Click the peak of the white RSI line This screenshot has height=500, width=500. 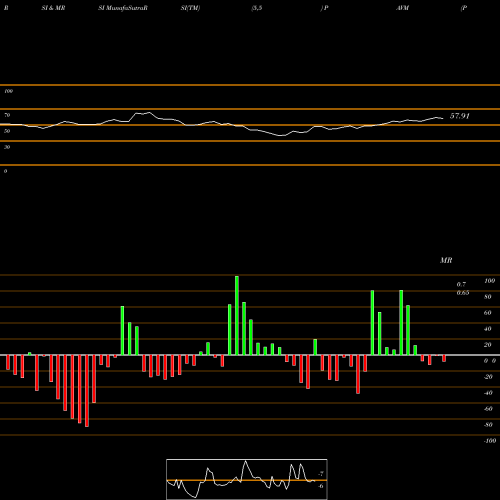(x=149, y=113)
